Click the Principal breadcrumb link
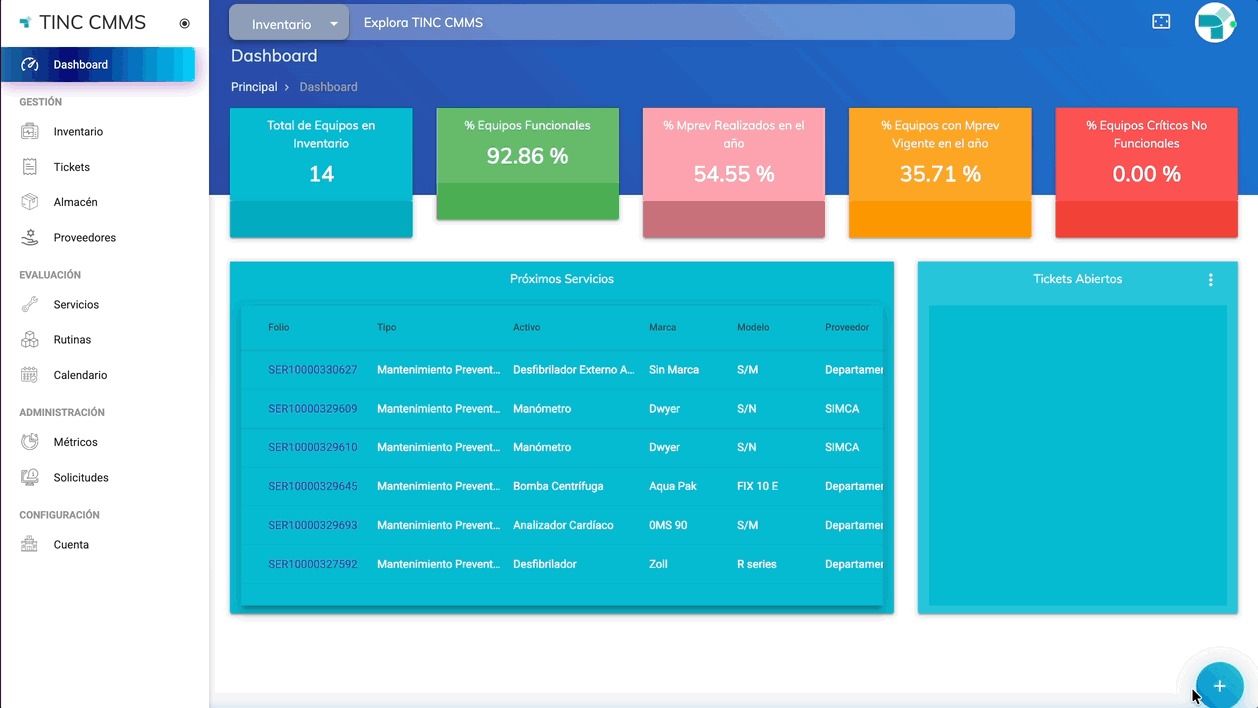The width and height of the screenshot is (1258, 708). [254, 87]
